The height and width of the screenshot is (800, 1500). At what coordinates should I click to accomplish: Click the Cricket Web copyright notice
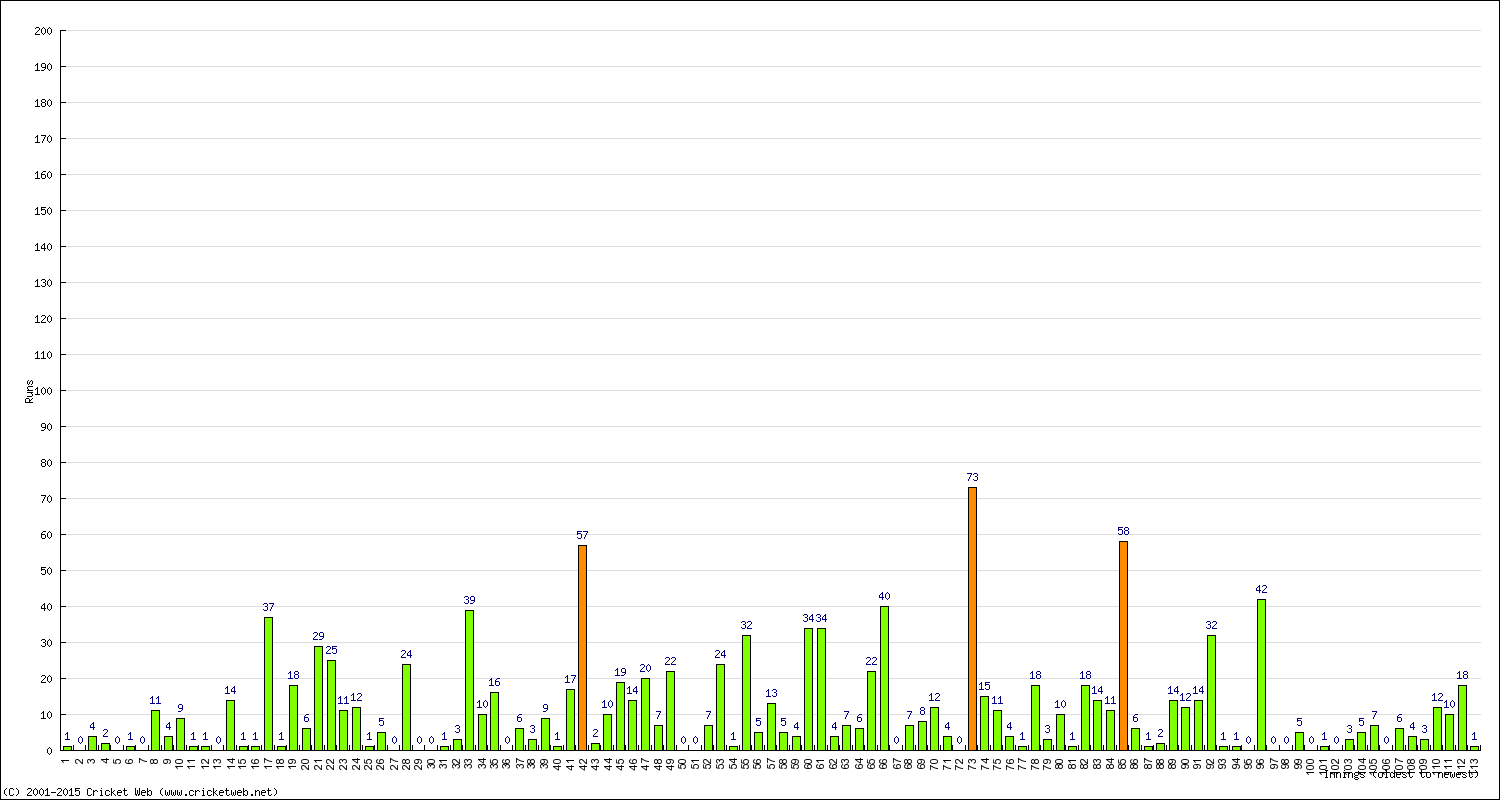coord(140,792)
